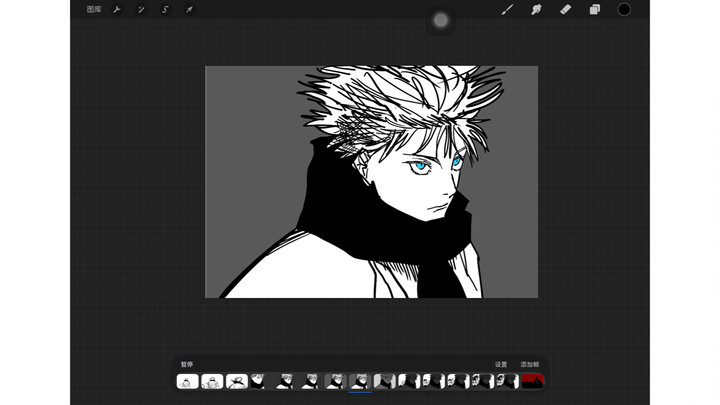Select the frame just before the red frame

(x=508, y=381)
